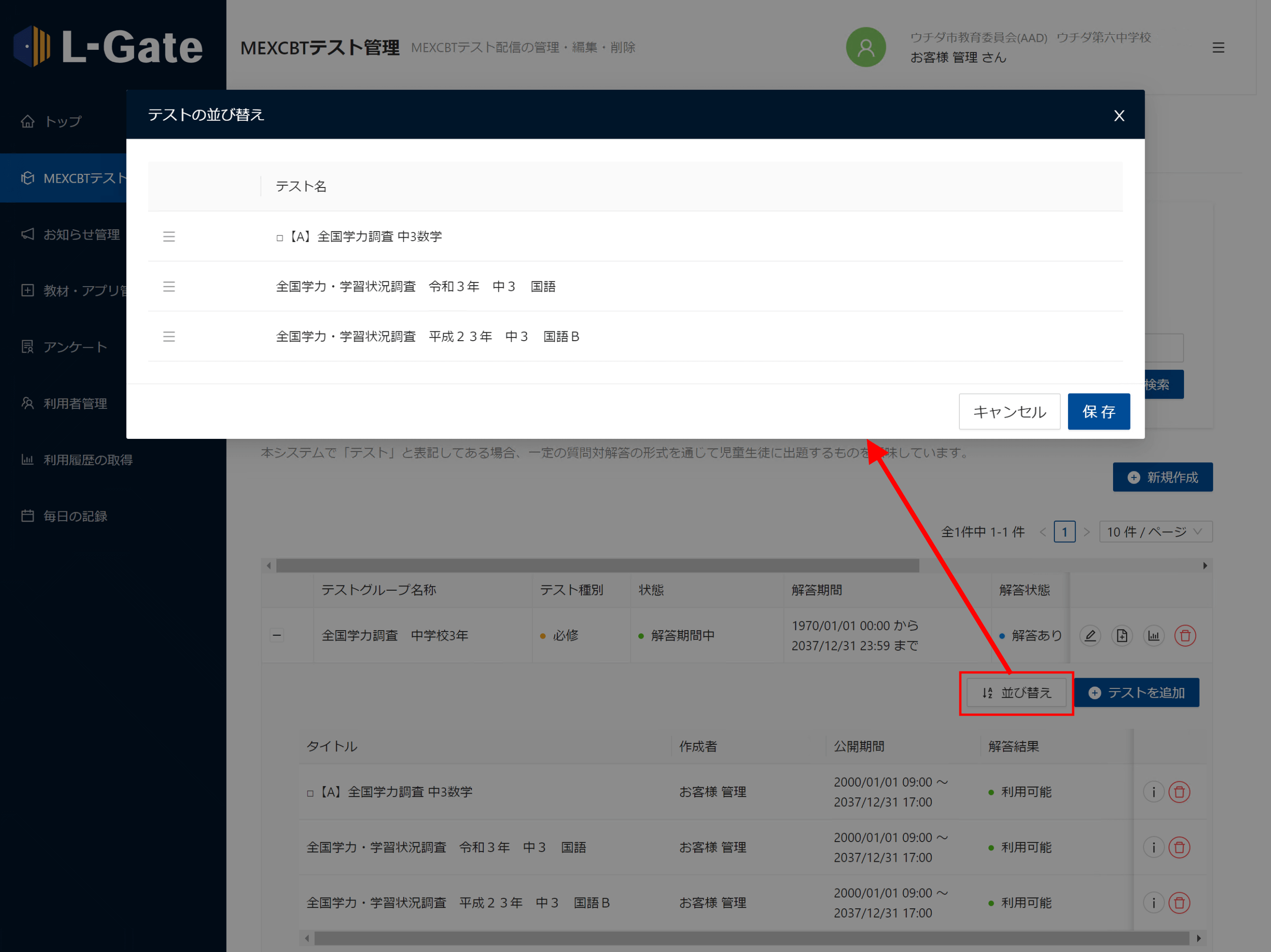Select 全国学力・学習状況調査 平成23年 中3 国語B in dialog
The image size is (1271, 952).
pyautogui.click(x=635, y=336)
